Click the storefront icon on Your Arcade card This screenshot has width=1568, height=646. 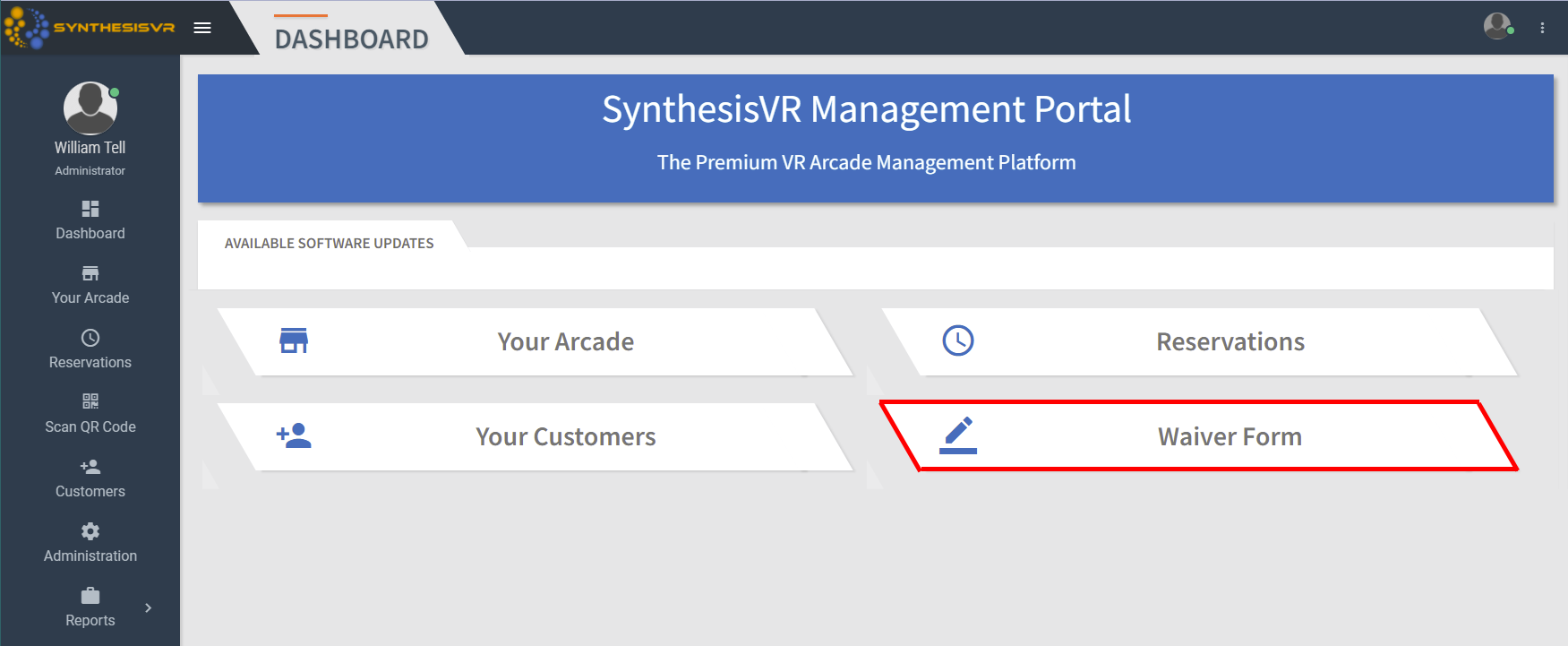[x=294, y=340]
